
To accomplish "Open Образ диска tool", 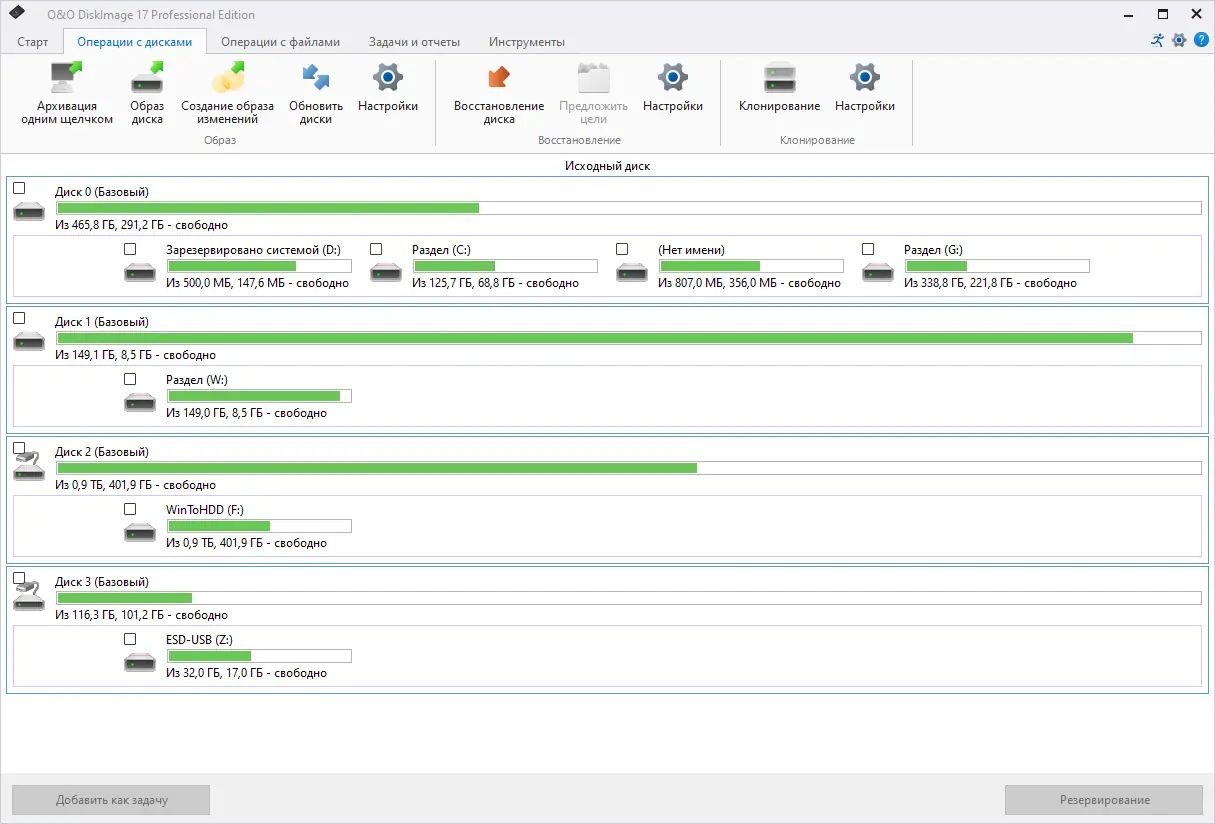I will pos(147,94).
